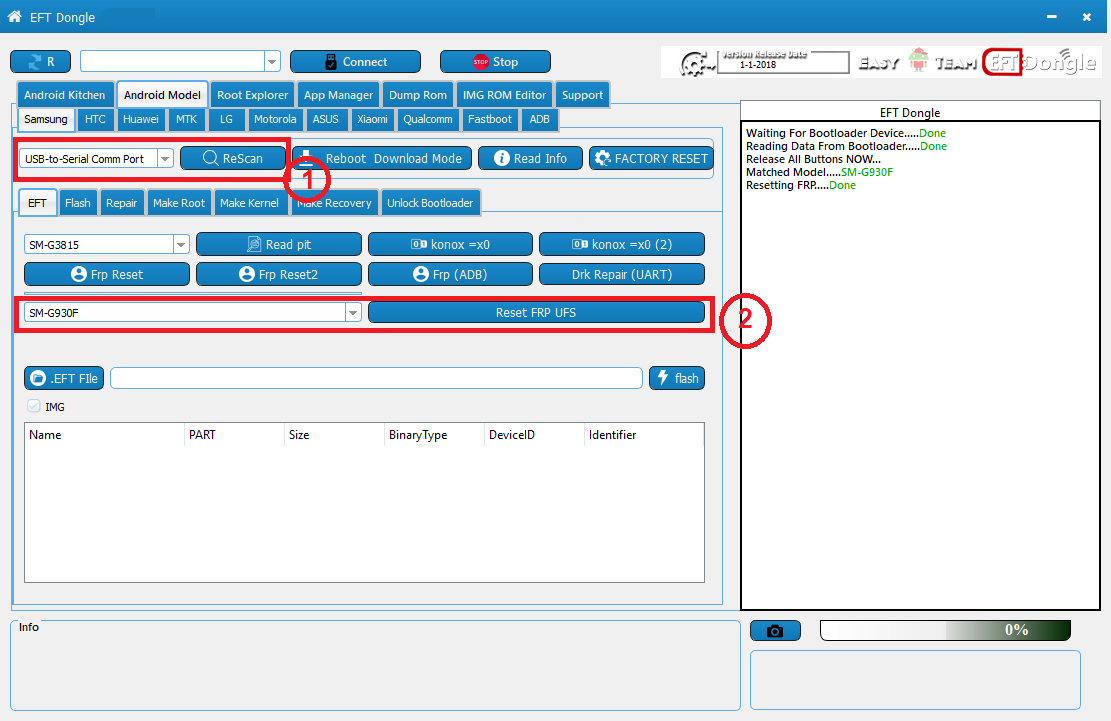Select the ADB tab
The width and height of the screenshot is (1111, 721).
pyautogui.click(x=539, y=119)
